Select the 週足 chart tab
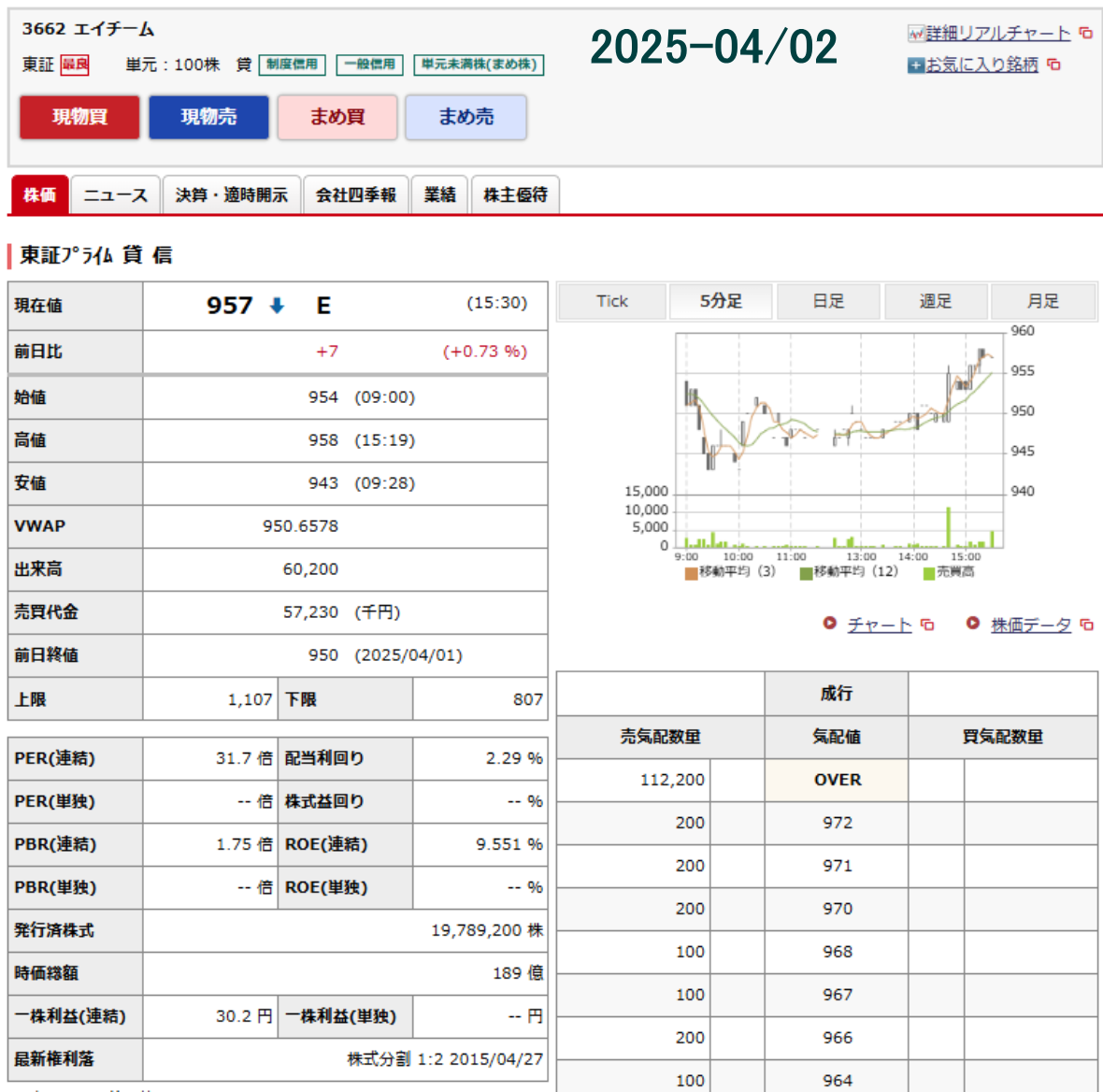 tap(936, 301)
